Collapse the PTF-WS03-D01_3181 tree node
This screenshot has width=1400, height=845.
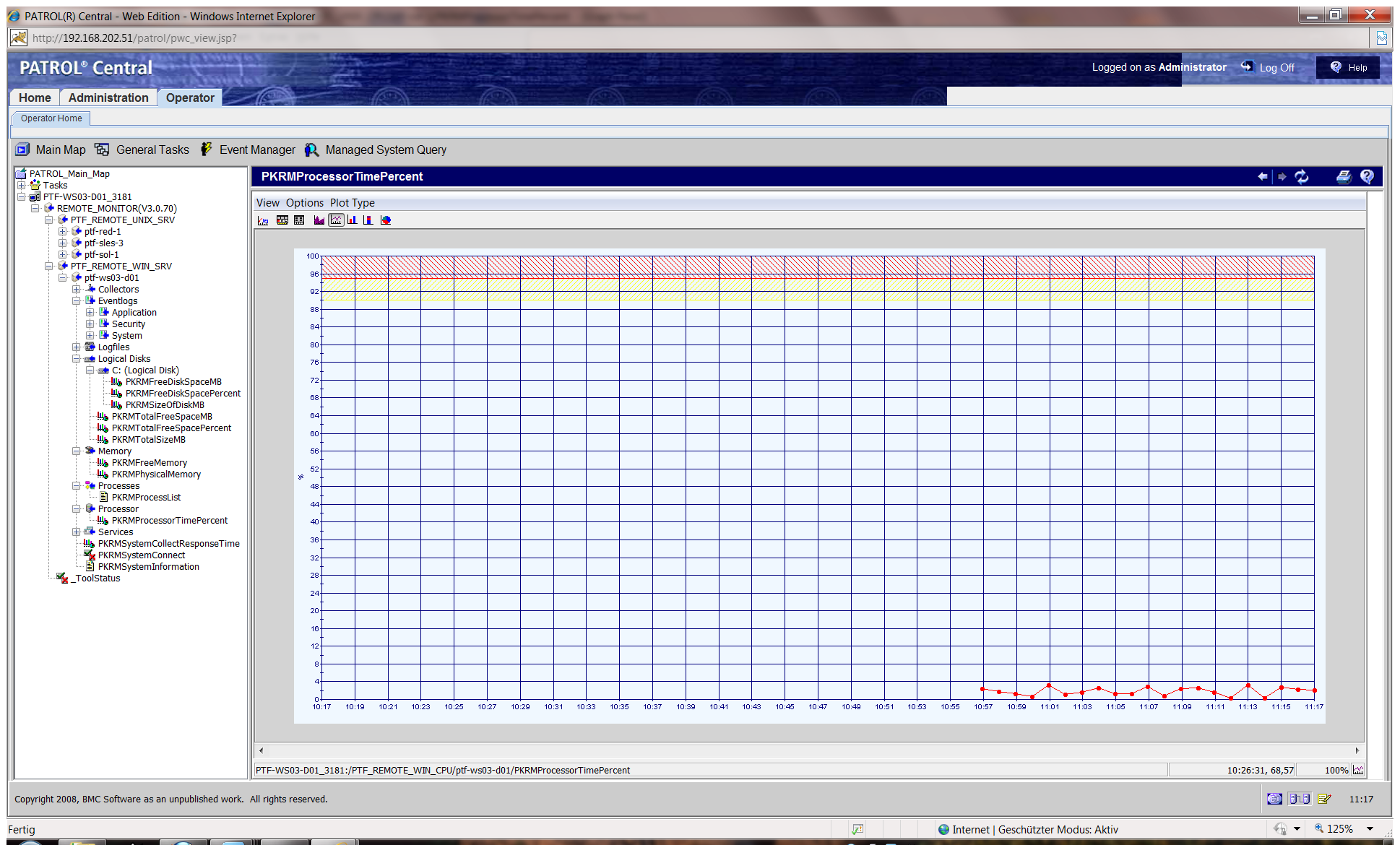click(22, 197)
